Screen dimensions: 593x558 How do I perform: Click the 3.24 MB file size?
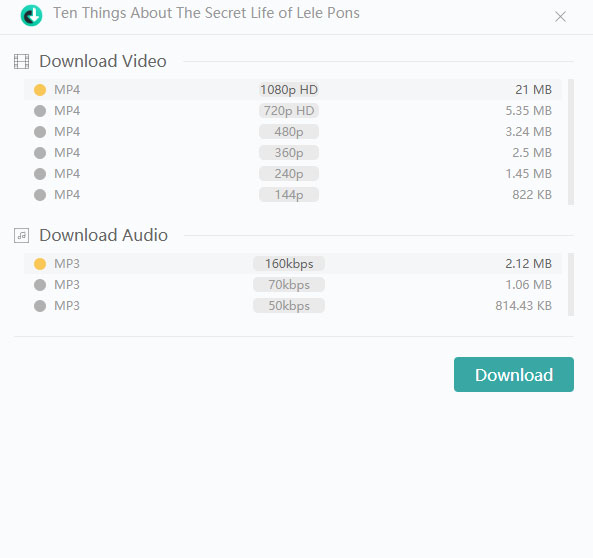pyautogui.click(x=529, y=132)
